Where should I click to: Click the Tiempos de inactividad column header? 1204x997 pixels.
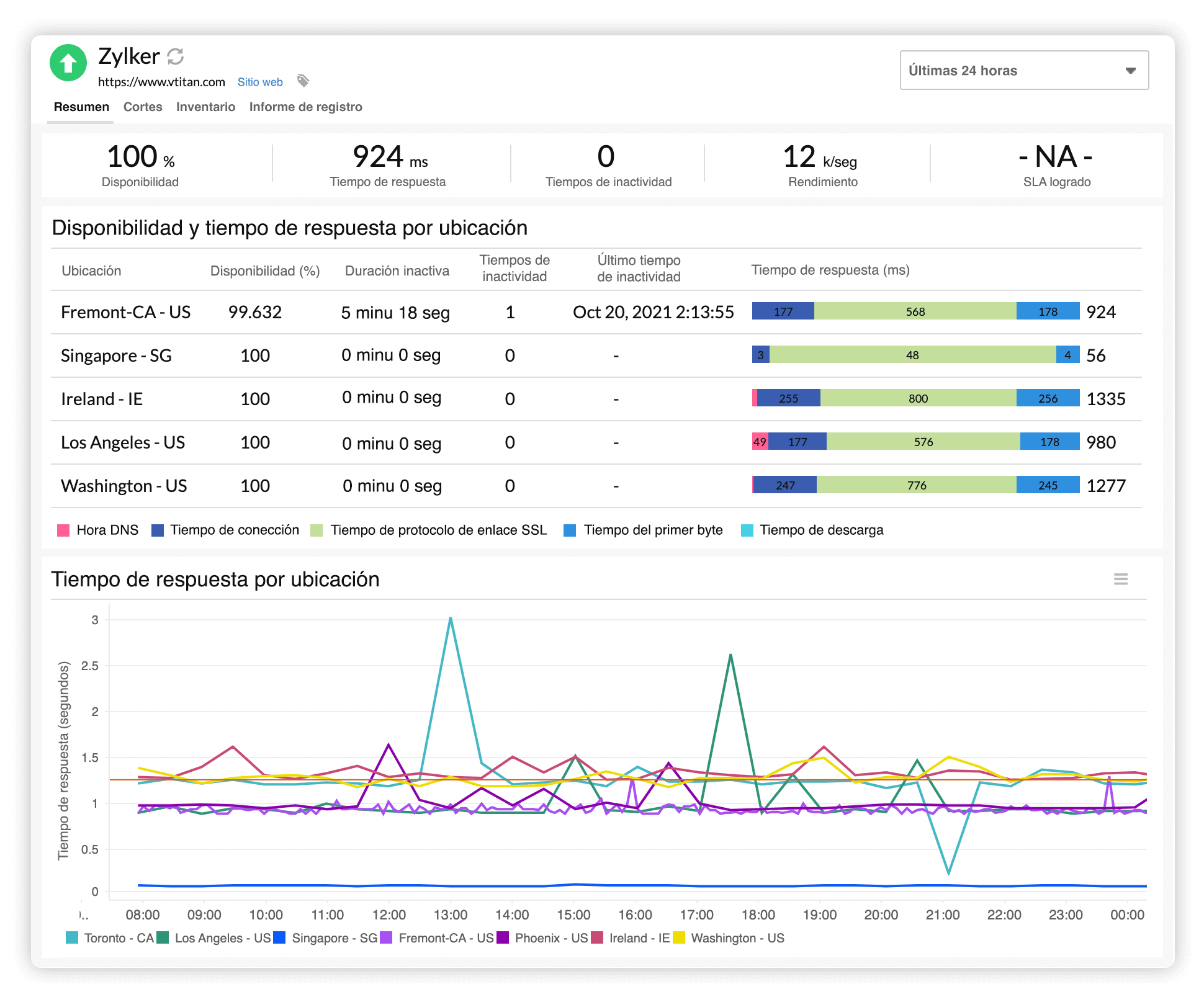coord(514,268)
